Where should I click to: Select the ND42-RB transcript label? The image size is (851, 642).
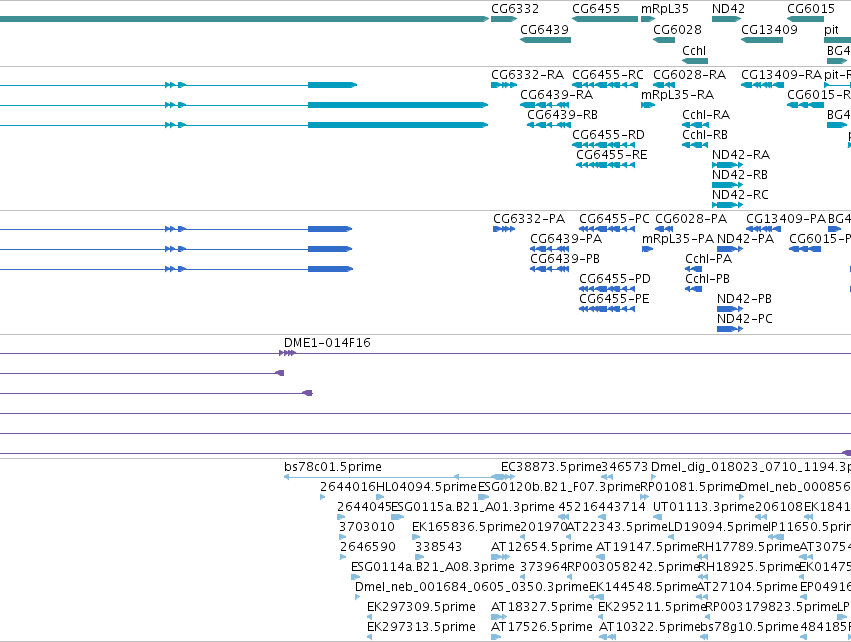click(x=740, y=175)
